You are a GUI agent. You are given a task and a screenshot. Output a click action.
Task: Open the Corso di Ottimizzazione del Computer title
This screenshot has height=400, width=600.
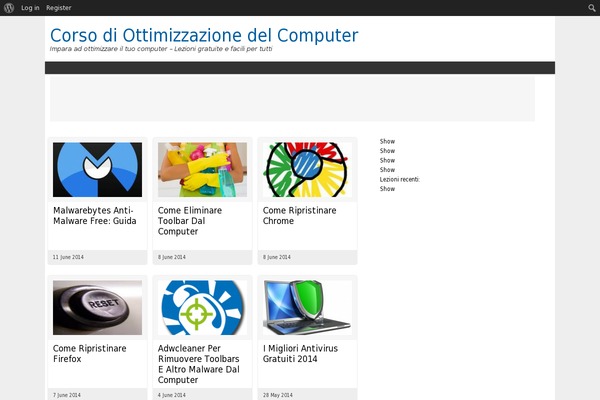click(204, 35)
